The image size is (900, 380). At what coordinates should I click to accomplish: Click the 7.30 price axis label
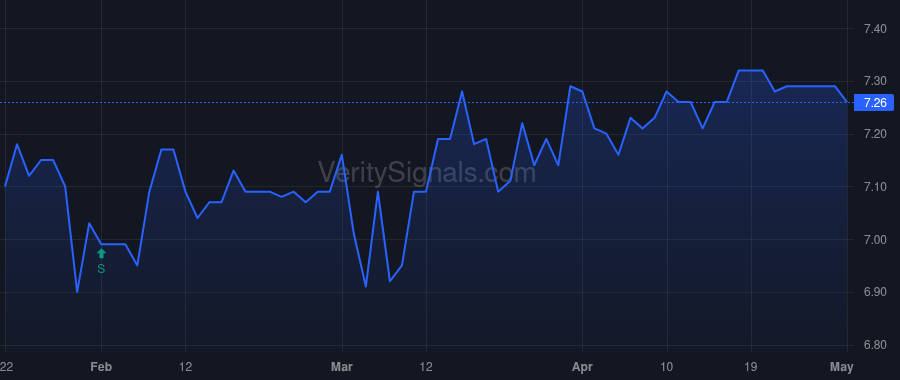click(x=875, y=81)
